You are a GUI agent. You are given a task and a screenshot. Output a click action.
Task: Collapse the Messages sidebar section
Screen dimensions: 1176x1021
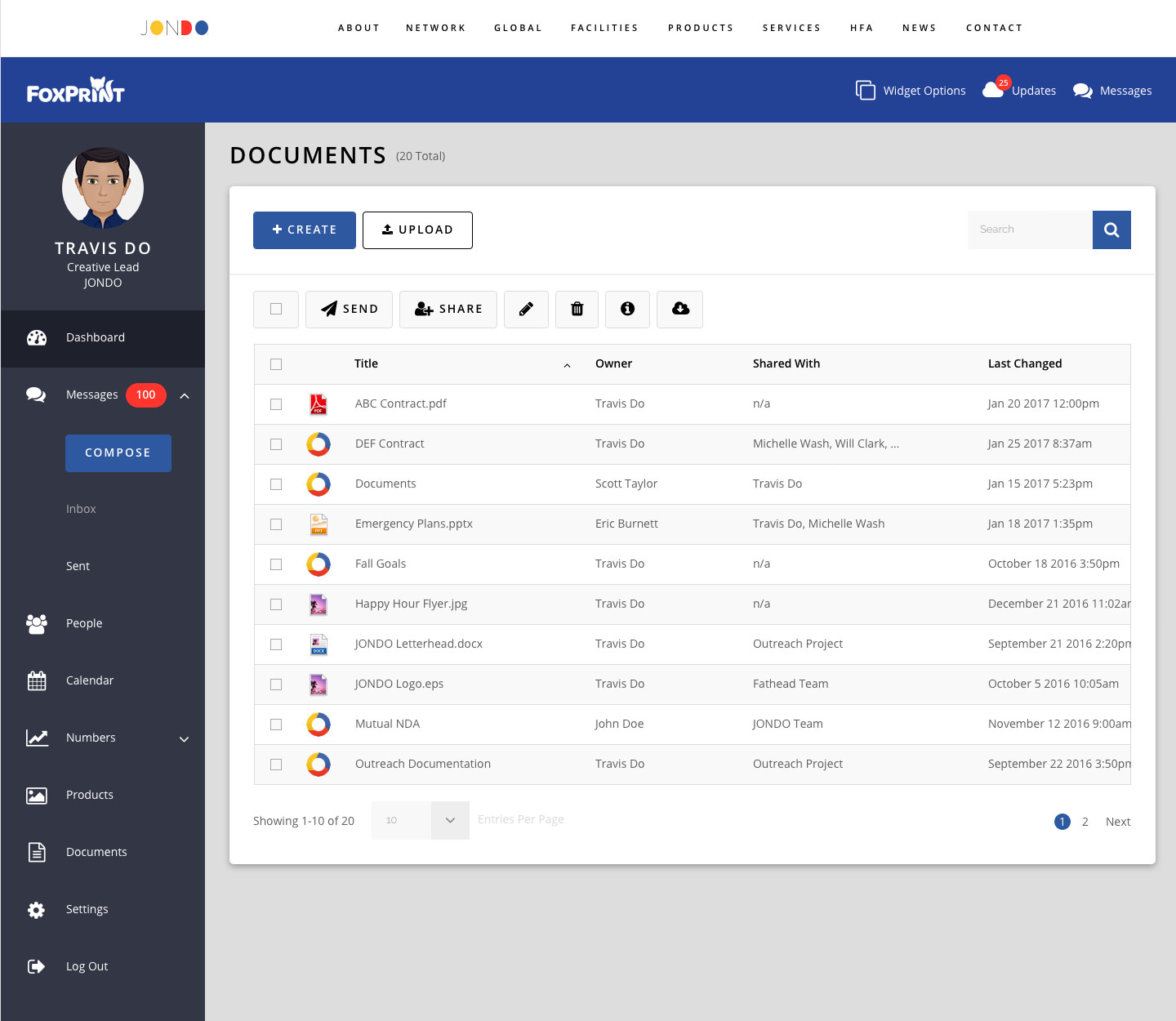click(185, 396)
